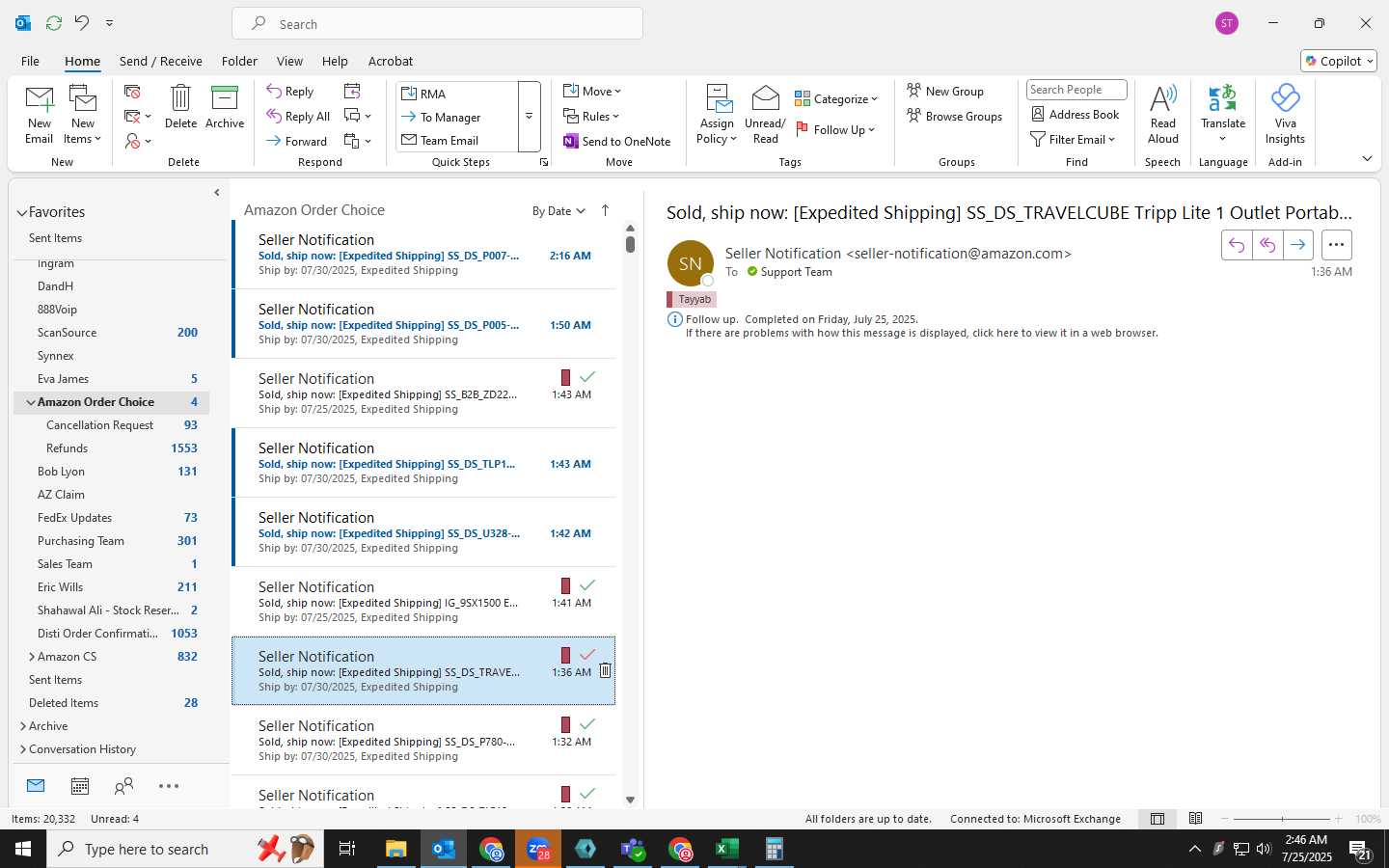Open the Send / Receive tab
The image size is (1389, 868).
161,61
